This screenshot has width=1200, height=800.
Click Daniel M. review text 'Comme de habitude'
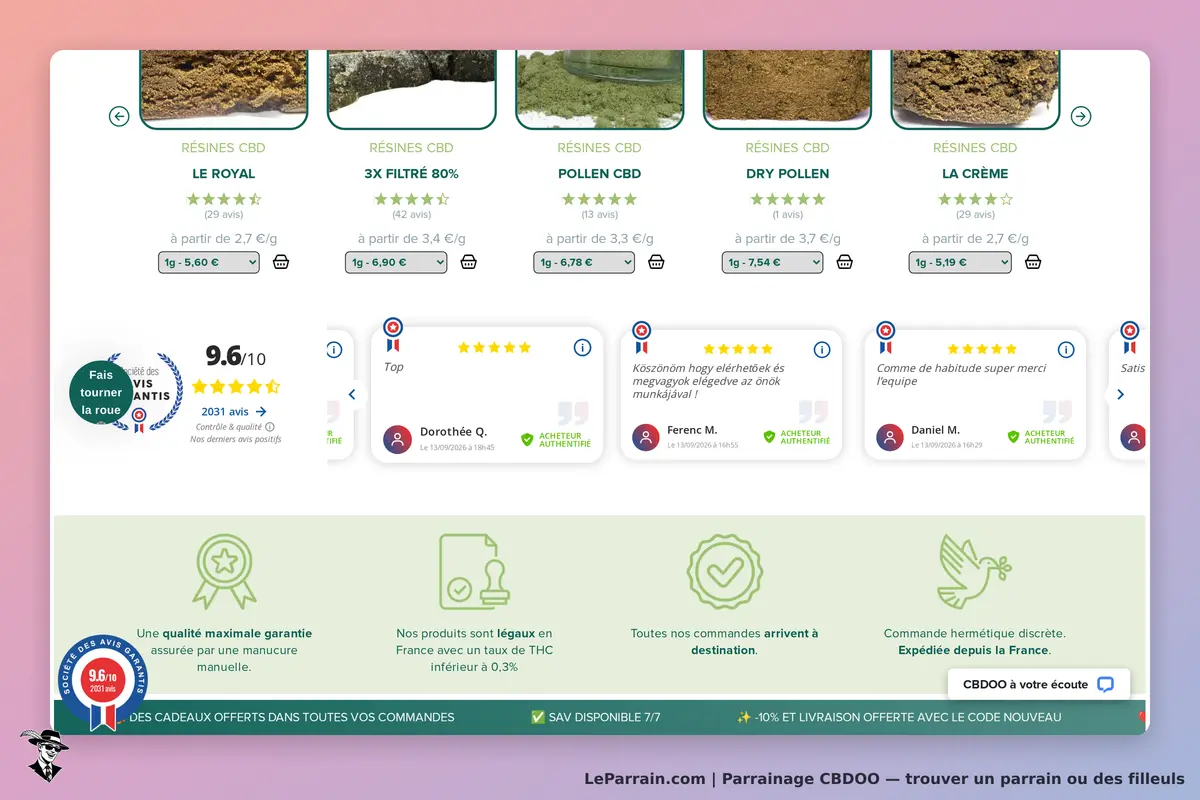961,374
